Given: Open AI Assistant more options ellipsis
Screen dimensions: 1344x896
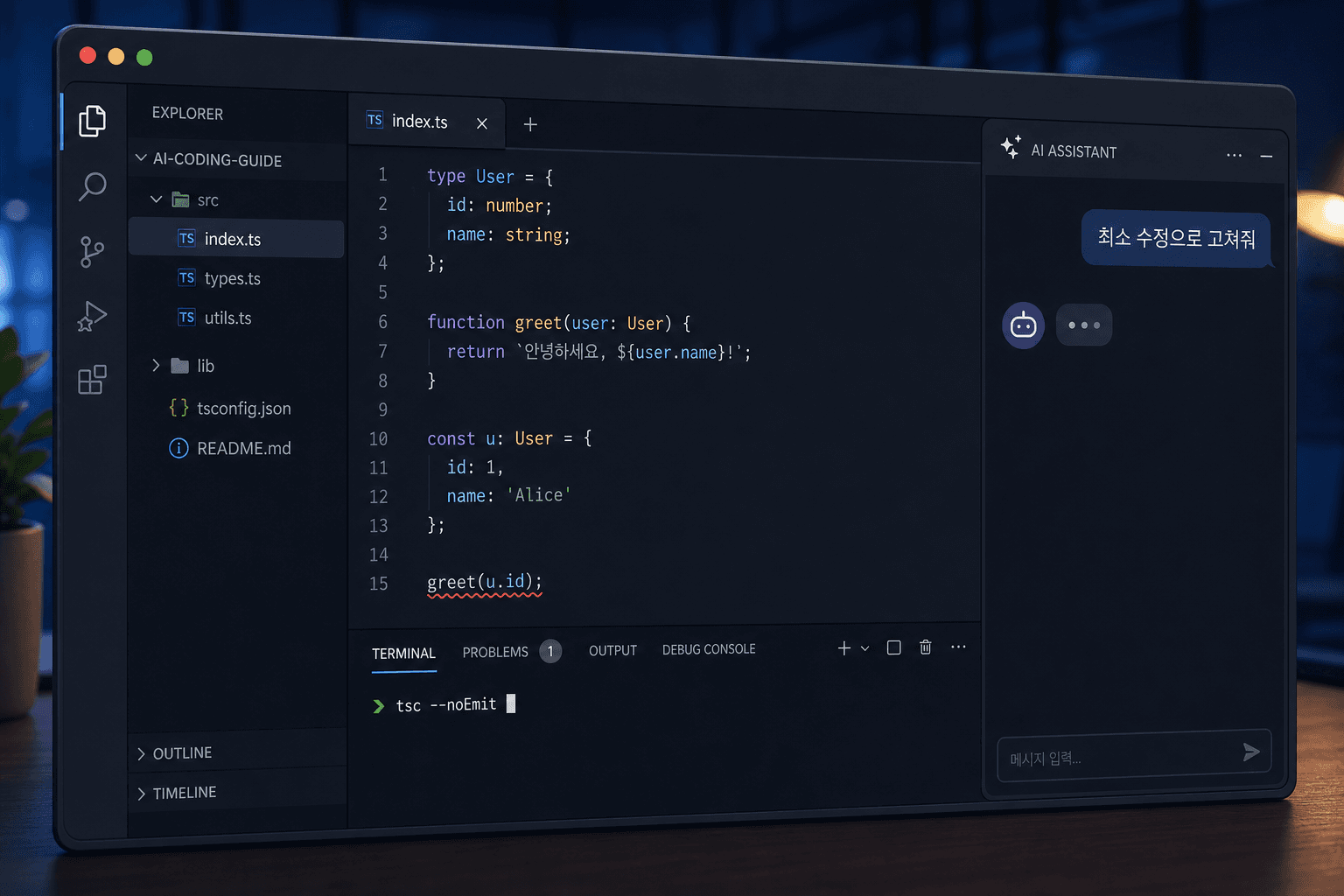Looking at the screenshot, I should point(1234,155).
